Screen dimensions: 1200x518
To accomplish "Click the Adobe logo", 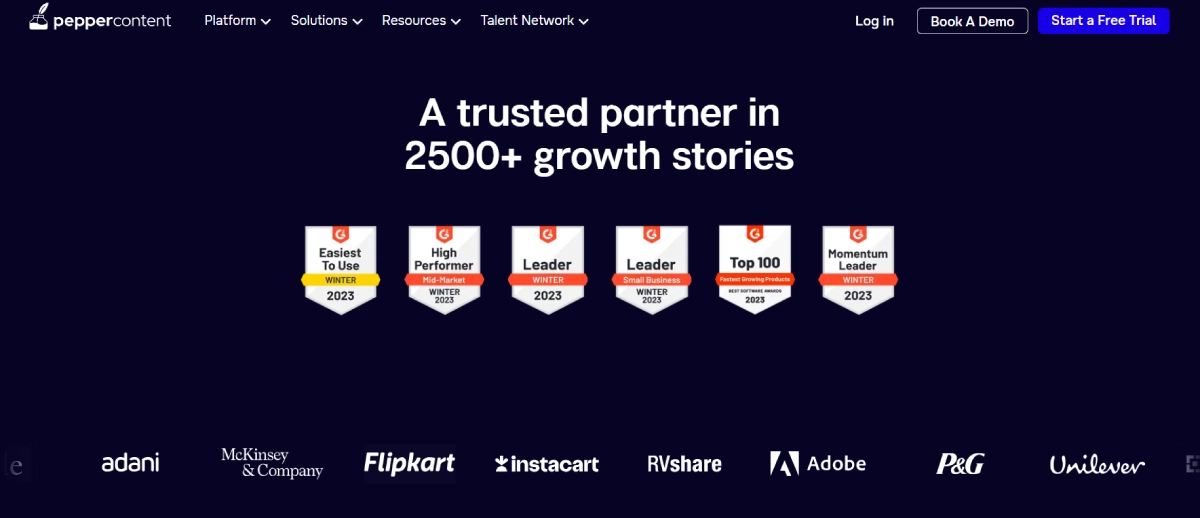I will tap(817, 463).
